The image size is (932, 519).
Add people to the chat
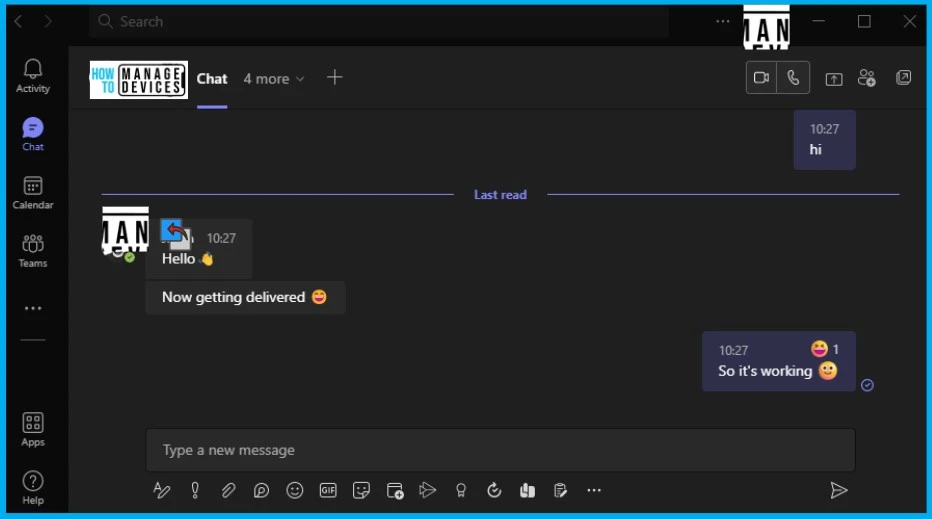867,78
